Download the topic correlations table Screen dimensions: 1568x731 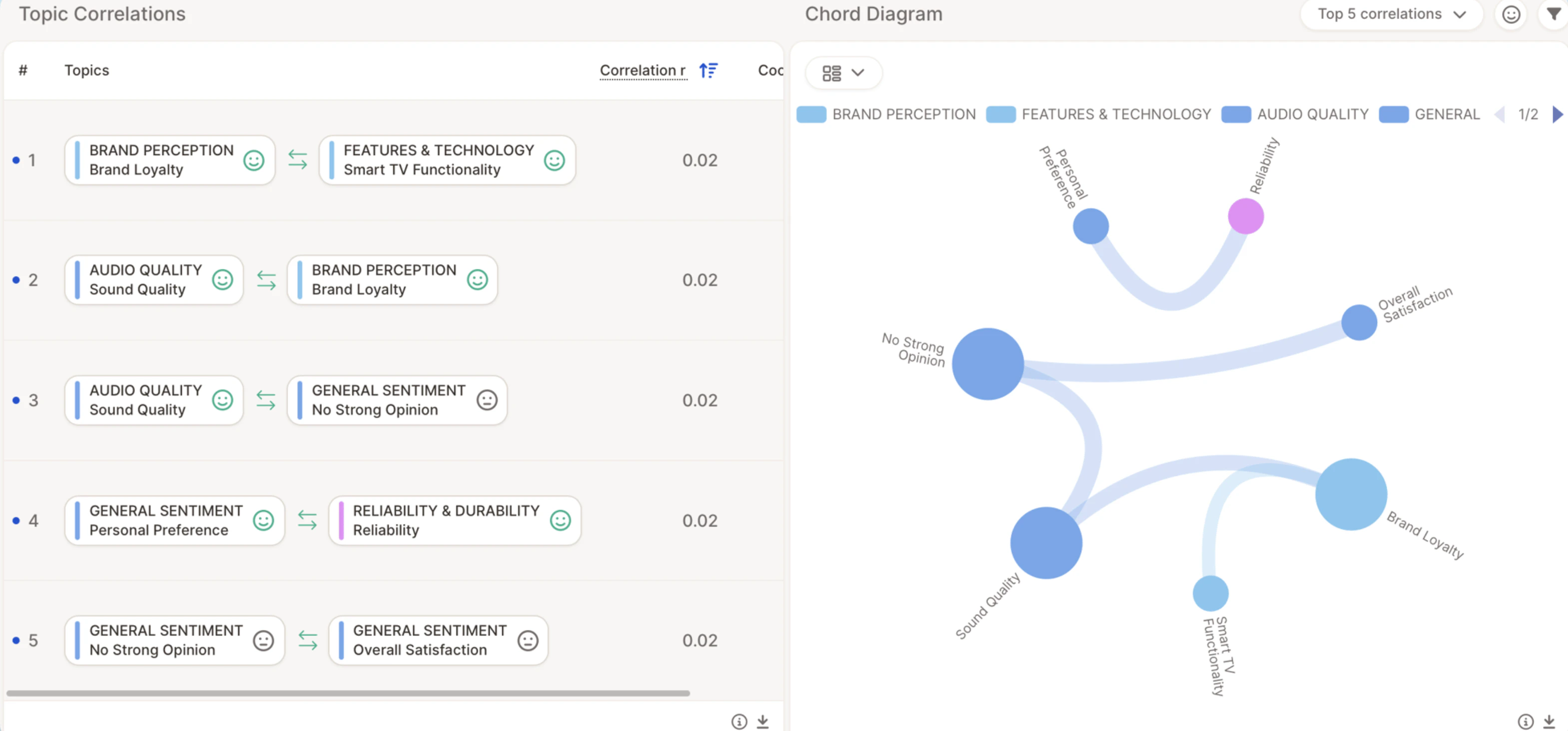[763, 722]
